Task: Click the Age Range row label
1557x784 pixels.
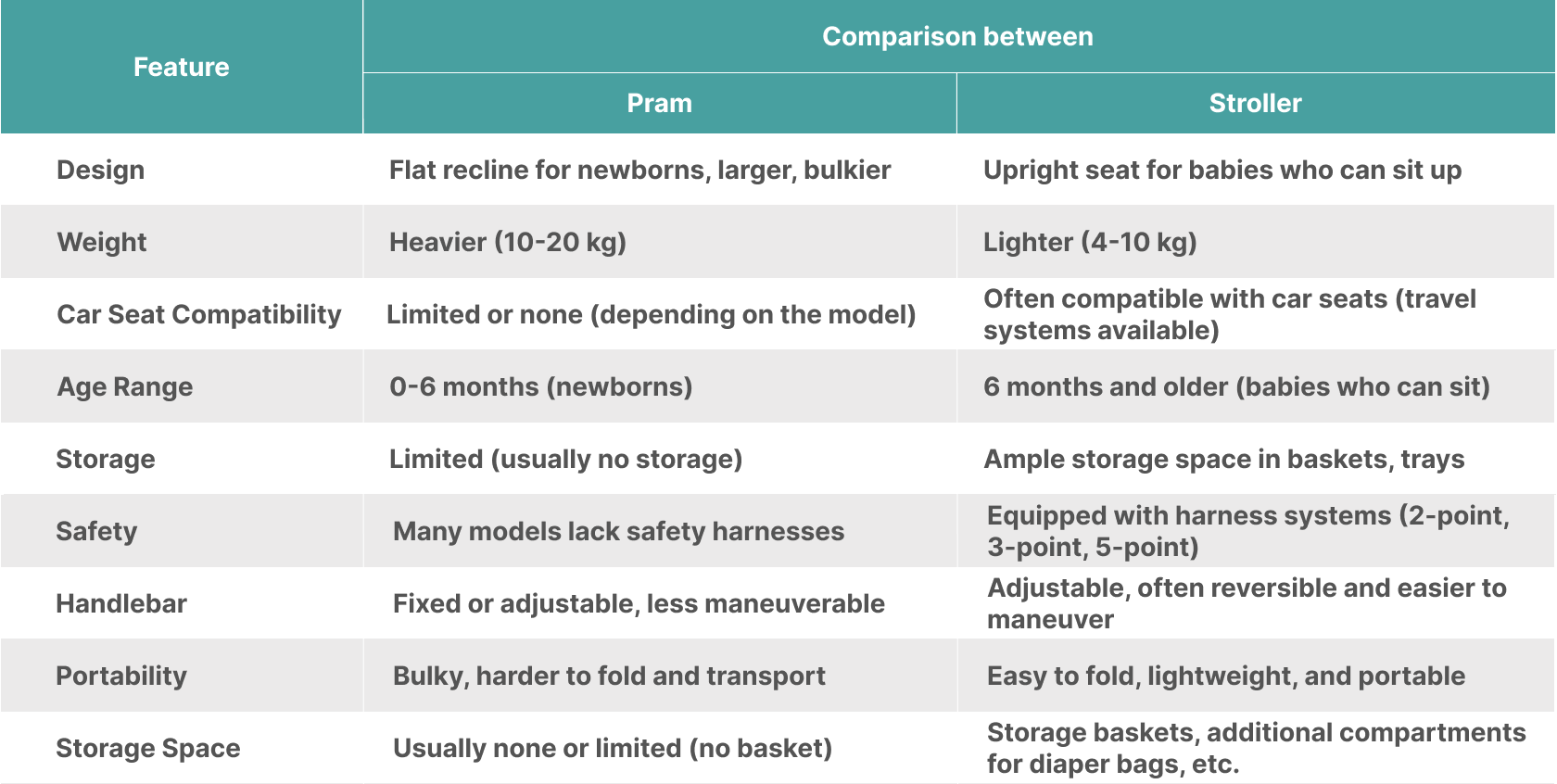Action: click(125, 386)
